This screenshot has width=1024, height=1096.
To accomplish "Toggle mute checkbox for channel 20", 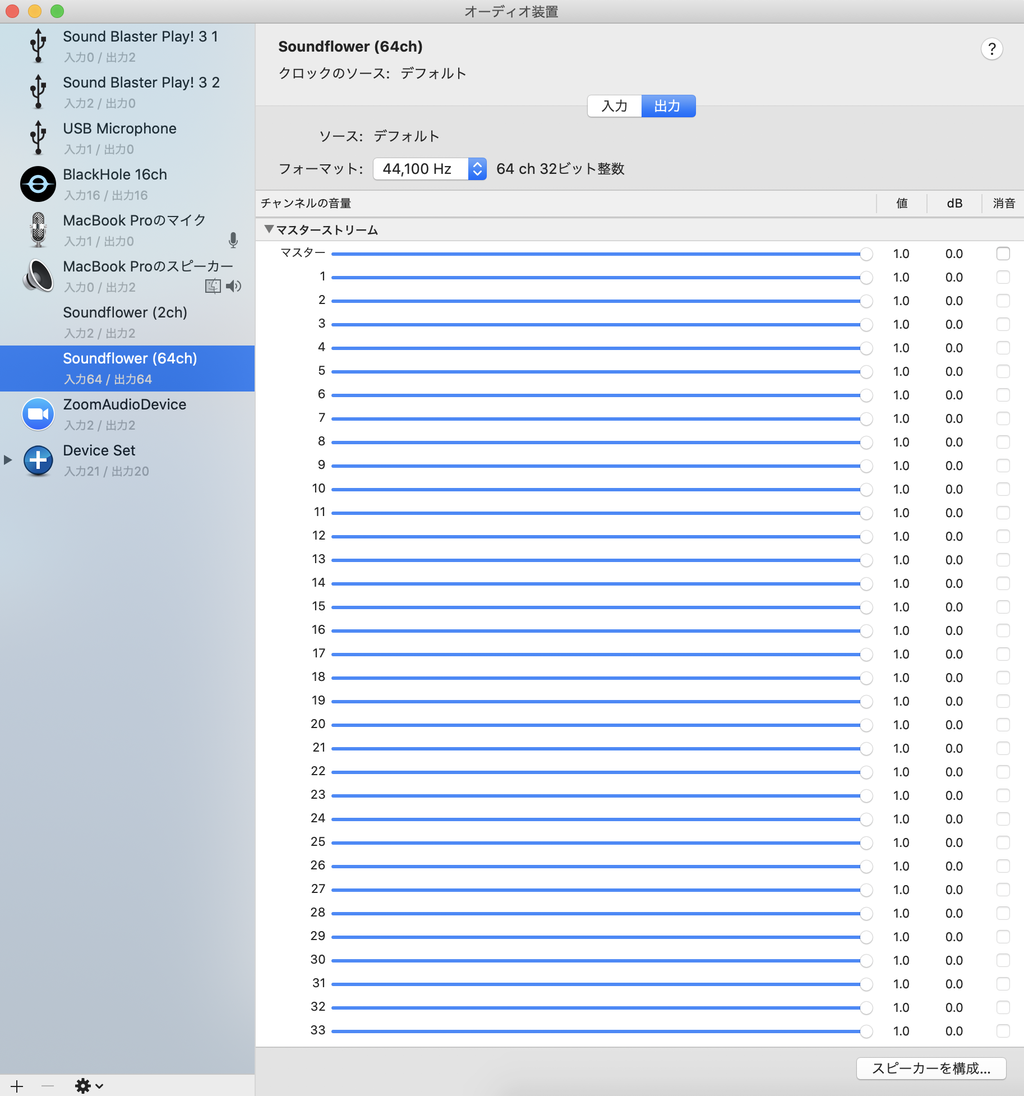I will [x=1003, y=725].
